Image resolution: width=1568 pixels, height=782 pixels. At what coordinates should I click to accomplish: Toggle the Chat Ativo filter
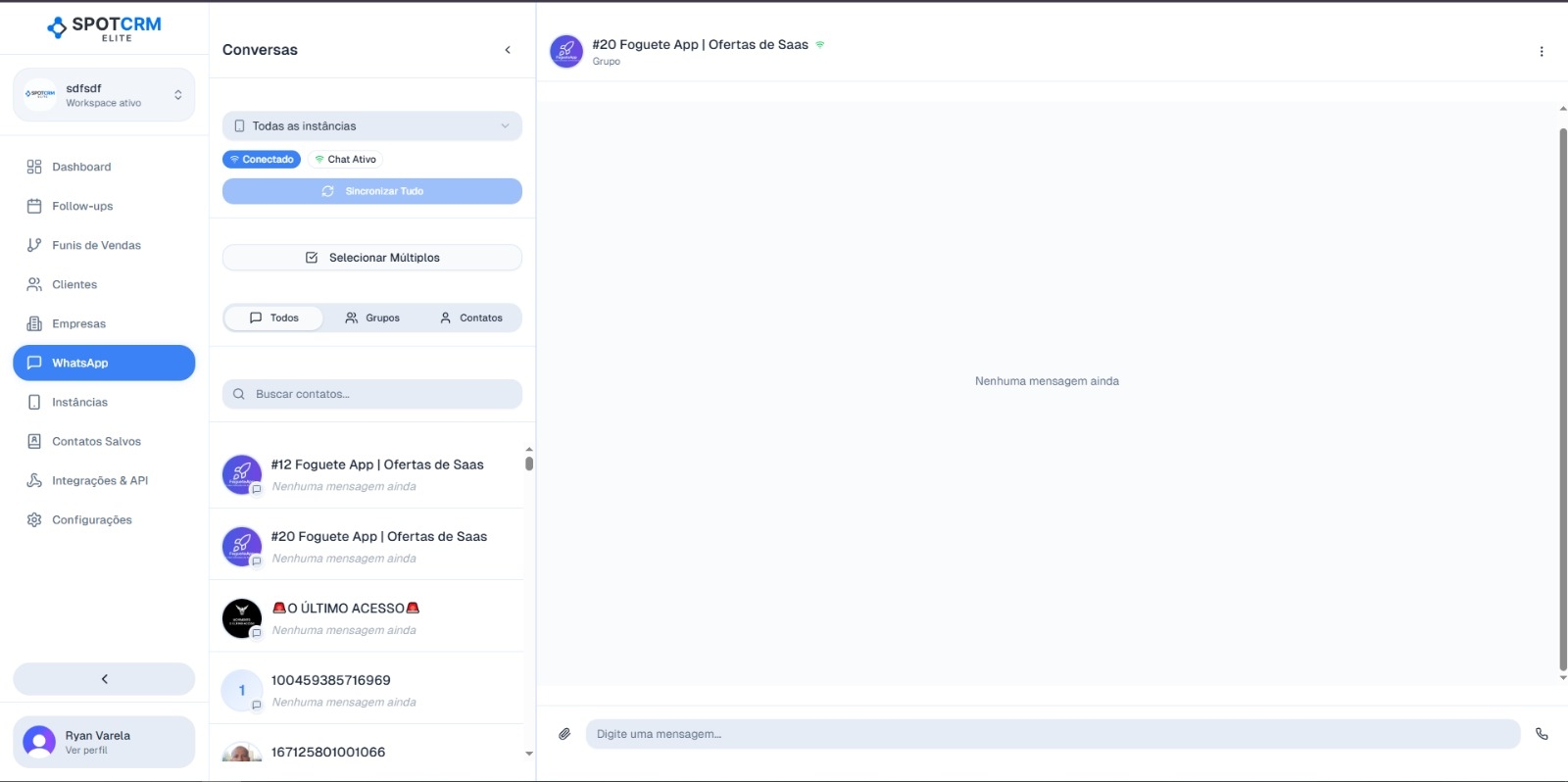pos(345,159)
